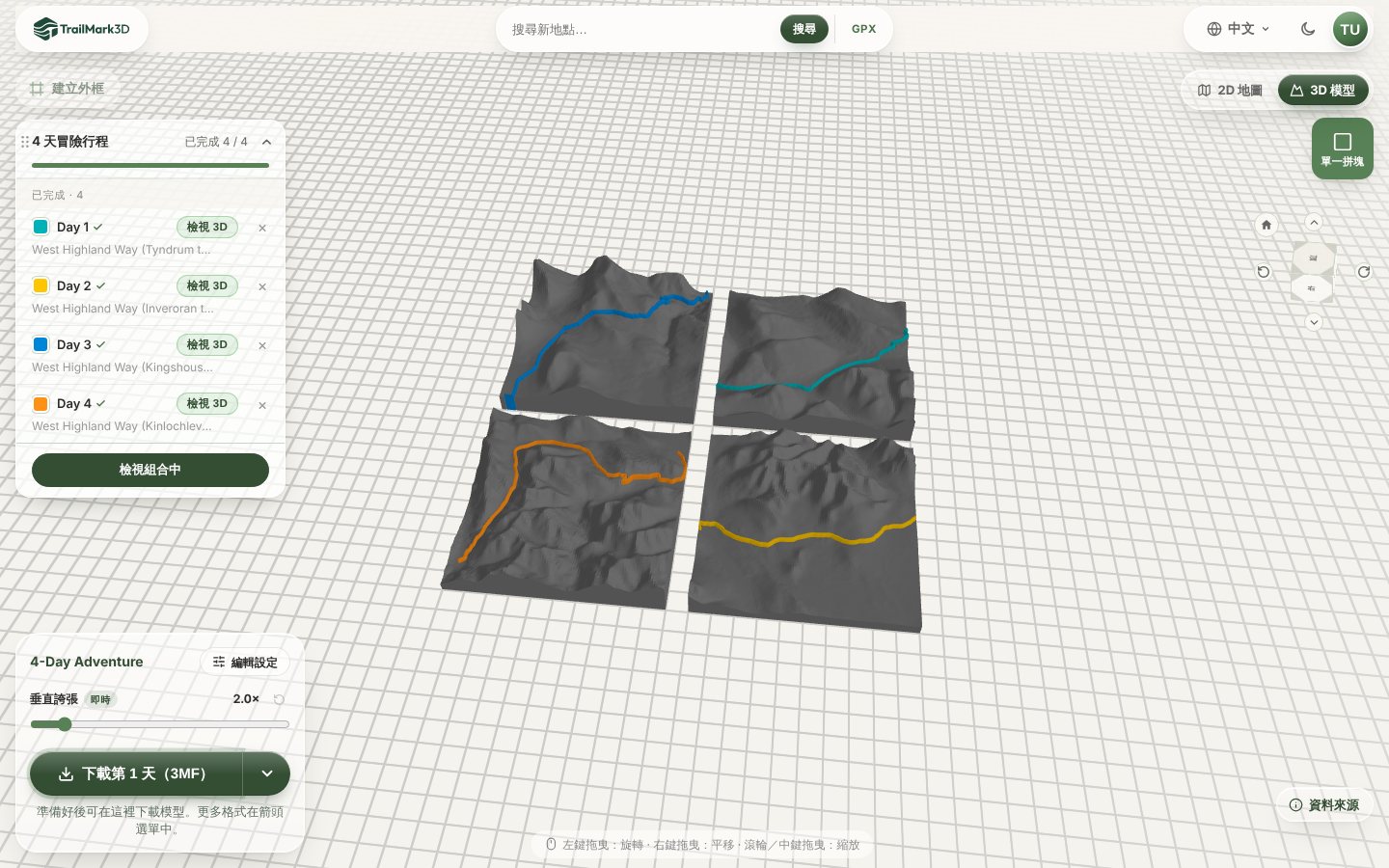
Task: Collapse the 4 天冒險行程 panel
Action: coord(267,142)
